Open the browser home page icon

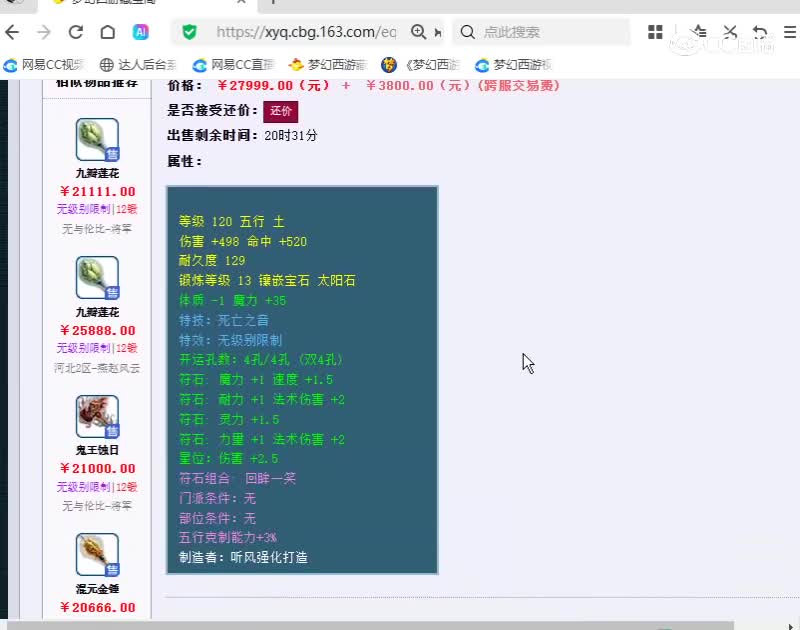click(x=108, y=32)
